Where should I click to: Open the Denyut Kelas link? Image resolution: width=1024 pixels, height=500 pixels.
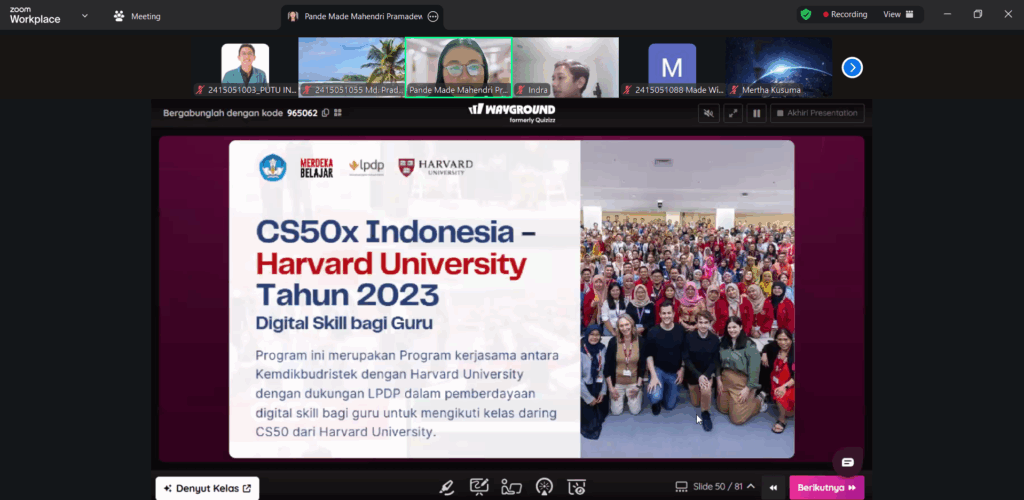pyautogui.click(x=207, y=488)
